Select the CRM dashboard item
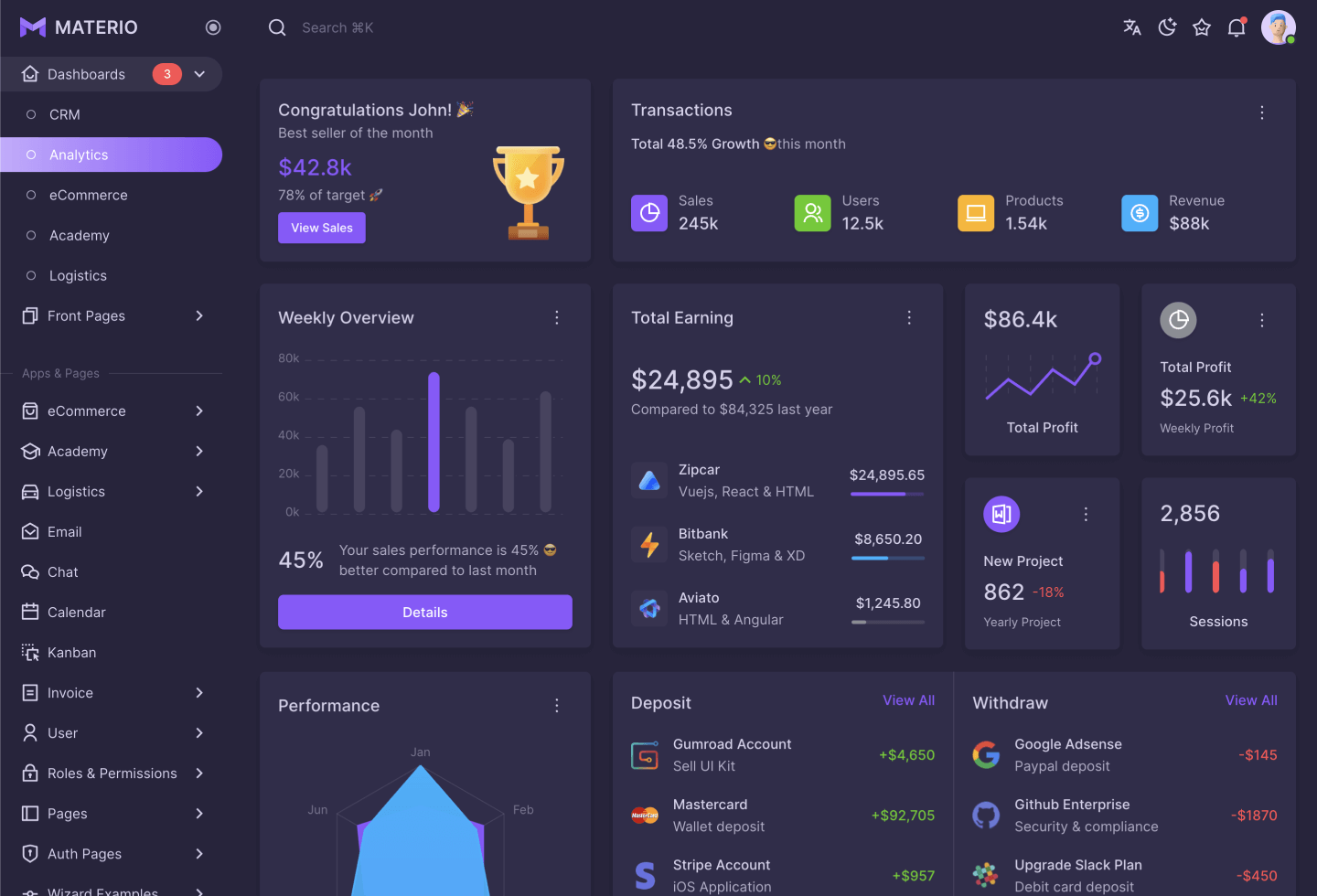Screen dimensions: 1317x896 coord(112,114)
